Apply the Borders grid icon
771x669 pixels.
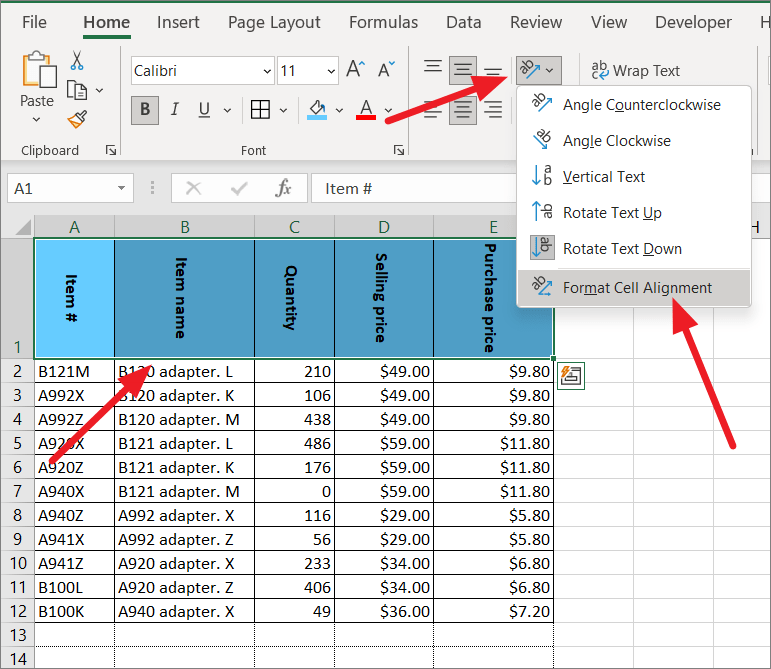260,110
